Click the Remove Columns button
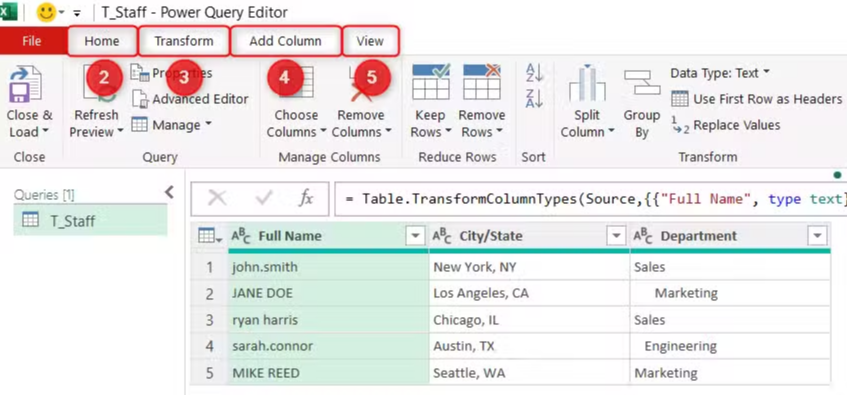Image resolution: width=847 pixels, height=395 pixels. (361, 102)
